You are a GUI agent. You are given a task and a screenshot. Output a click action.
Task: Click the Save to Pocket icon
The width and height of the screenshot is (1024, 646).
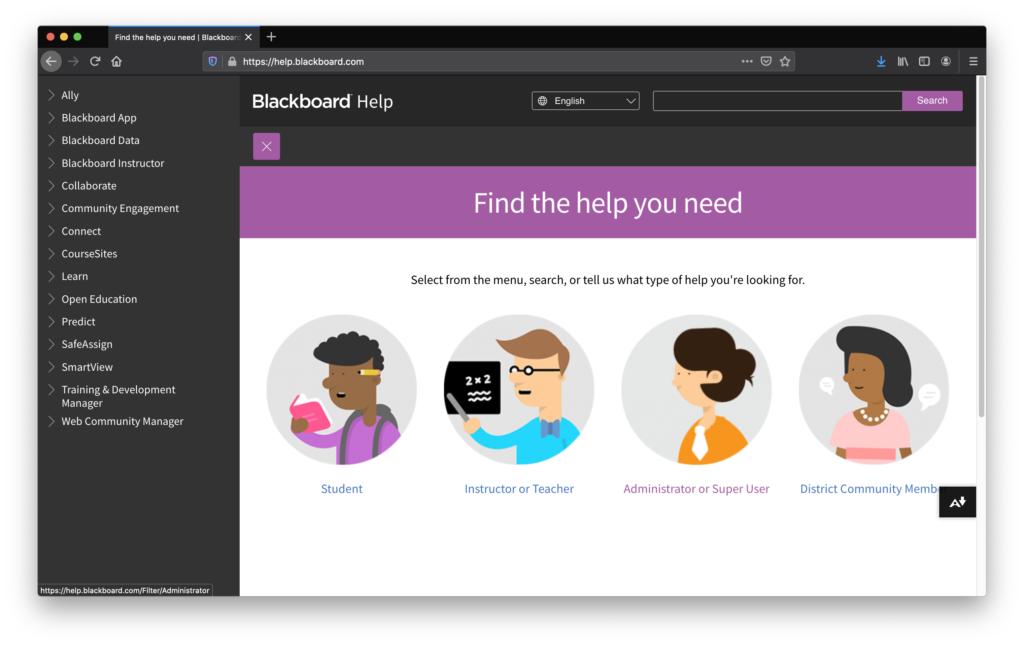pyautogui.click(x=766, y=61)
